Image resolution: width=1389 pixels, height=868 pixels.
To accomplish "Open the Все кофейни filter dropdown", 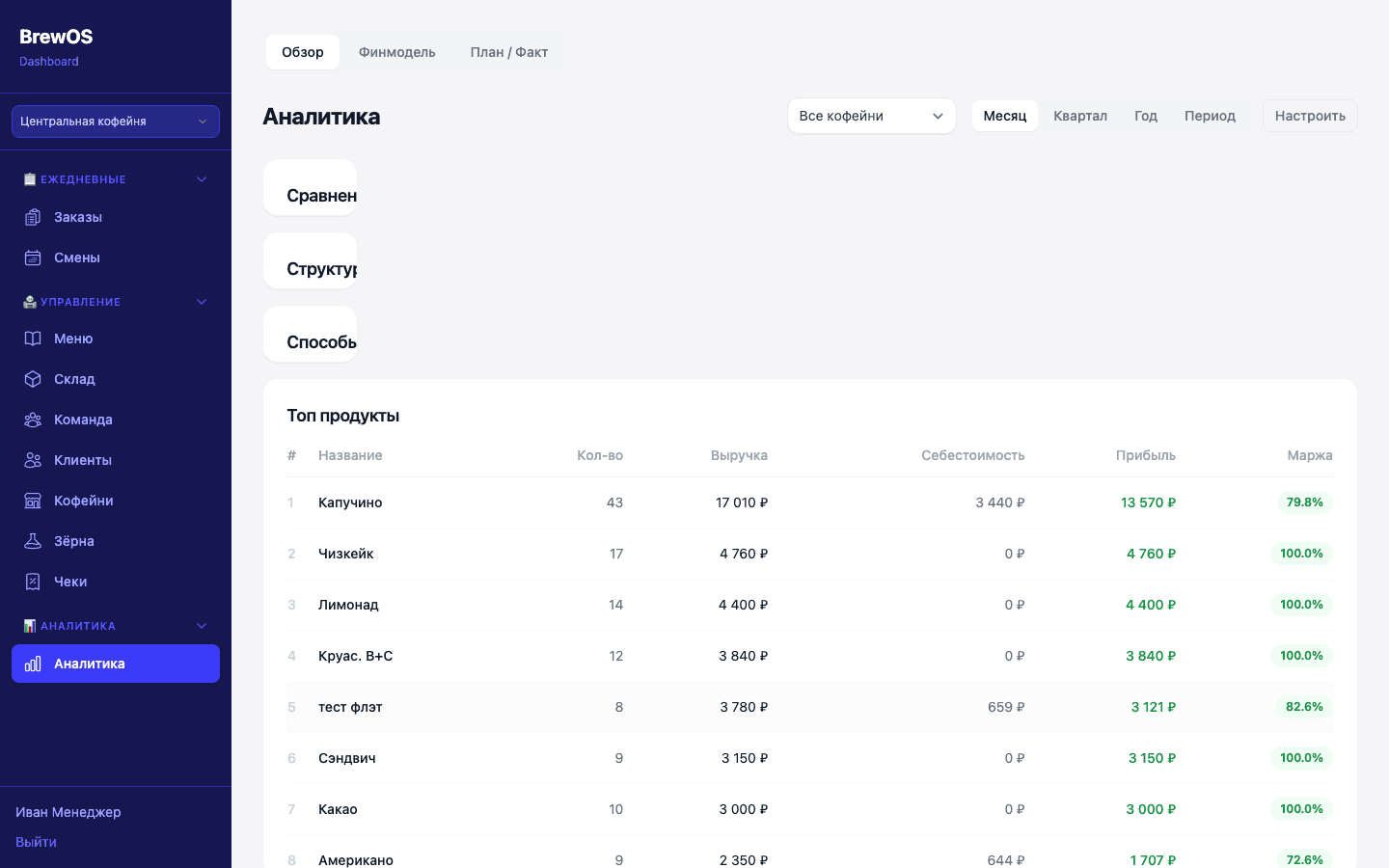I will click(872, 116).
